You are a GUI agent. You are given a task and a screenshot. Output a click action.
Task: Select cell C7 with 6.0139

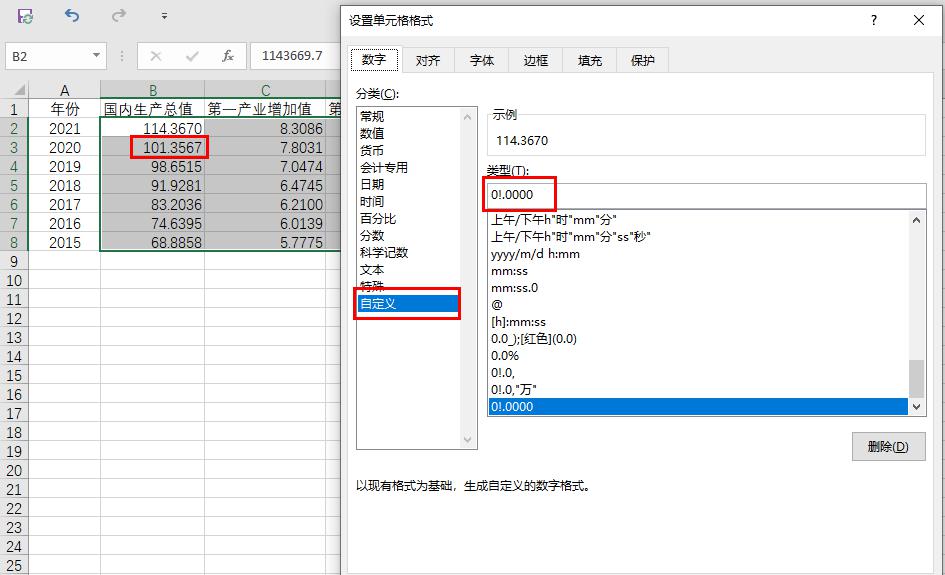265,224
